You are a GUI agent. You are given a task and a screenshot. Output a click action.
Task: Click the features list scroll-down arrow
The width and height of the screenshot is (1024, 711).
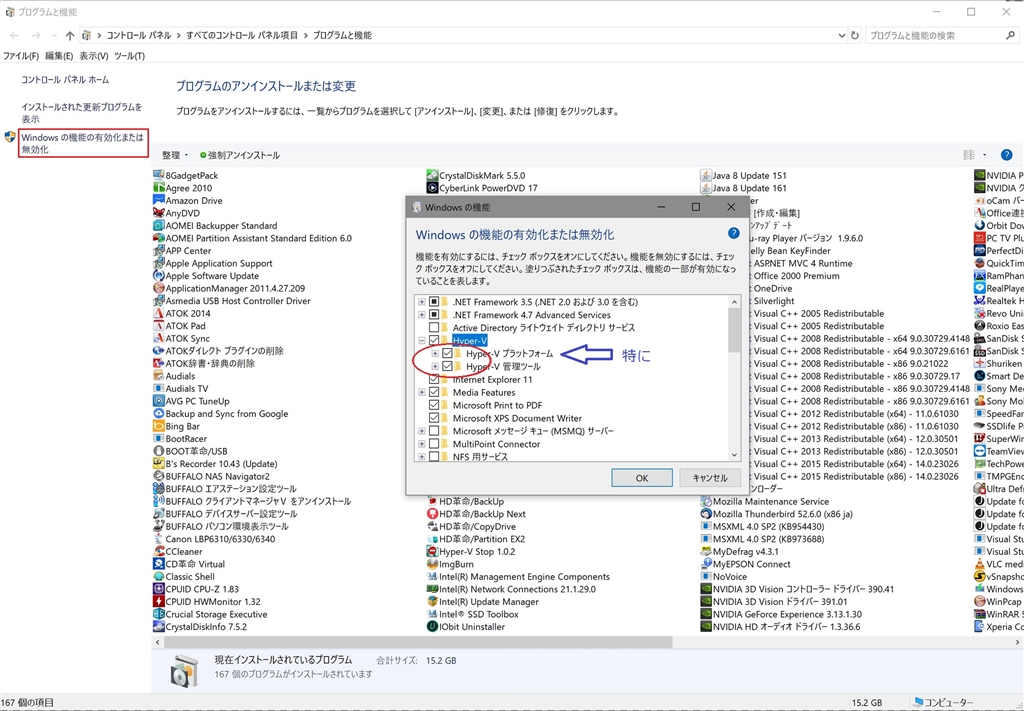[x=734, y=455]
